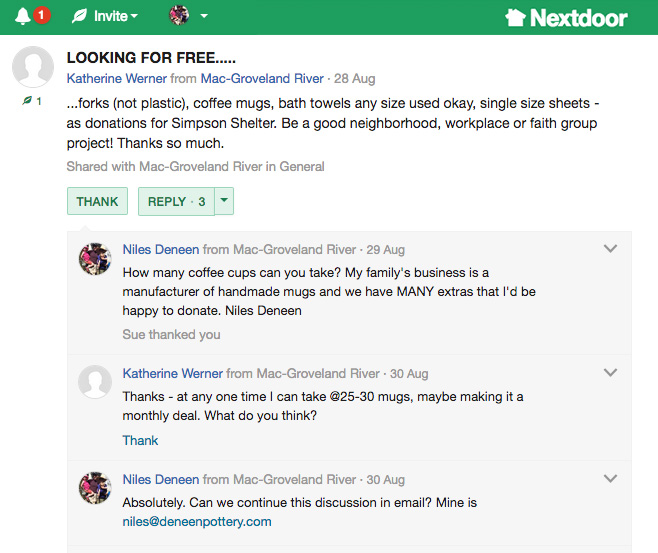This screenshot has width=658, height=553.
Task: Click the green leaf thanks count icon
Action: (x=27, y=101)
